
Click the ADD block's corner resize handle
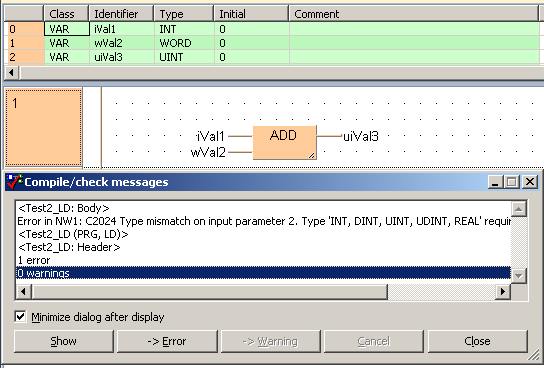312,155
